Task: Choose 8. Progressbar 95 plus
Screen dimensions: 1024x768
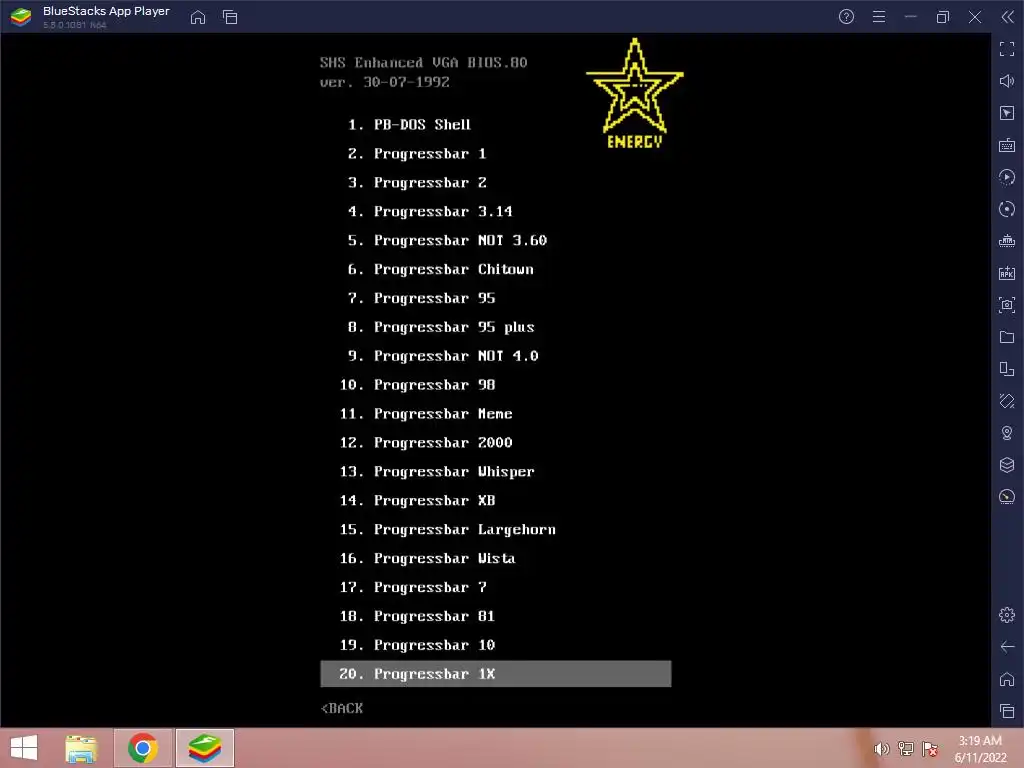Action: pos(441,327)
